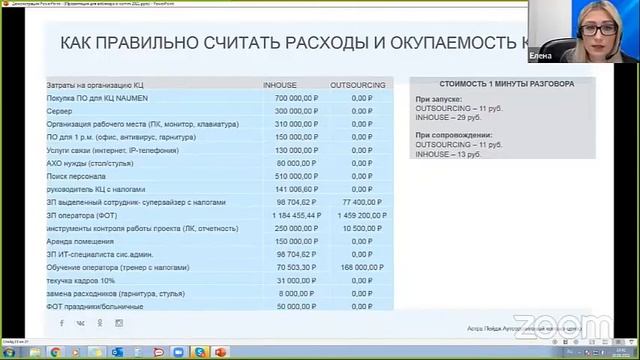Click the OUTSOURCING column header
The height and width of the screenshot is (360, 640).
point(358,85)
